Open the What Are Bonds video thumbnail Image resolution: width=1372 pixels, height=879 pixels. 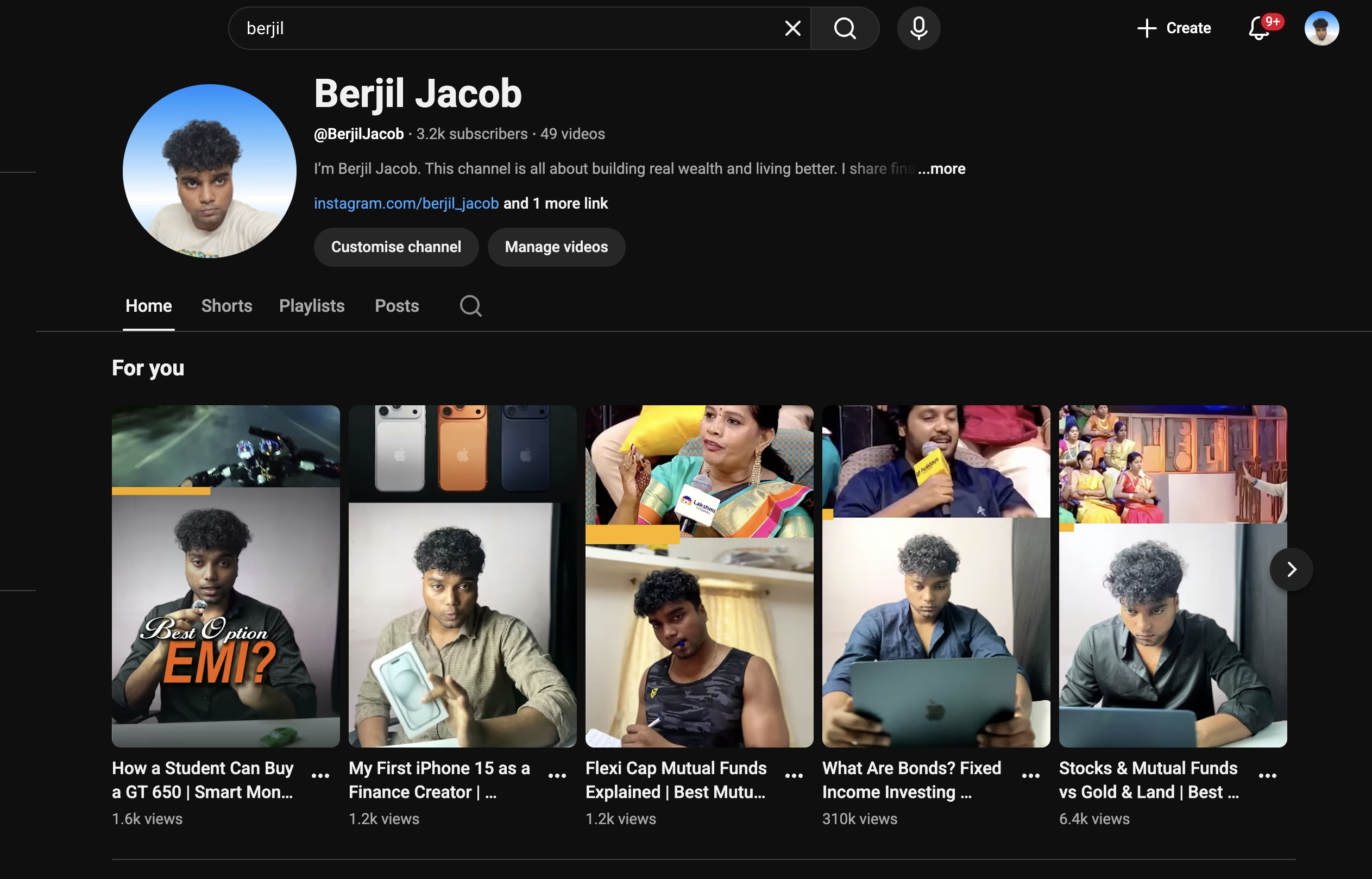[936, 576]
